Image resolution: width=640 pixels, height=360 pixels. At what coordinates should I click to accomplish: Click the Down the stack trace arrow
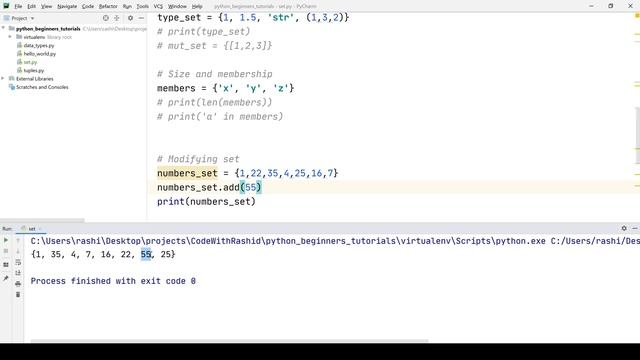18,251
